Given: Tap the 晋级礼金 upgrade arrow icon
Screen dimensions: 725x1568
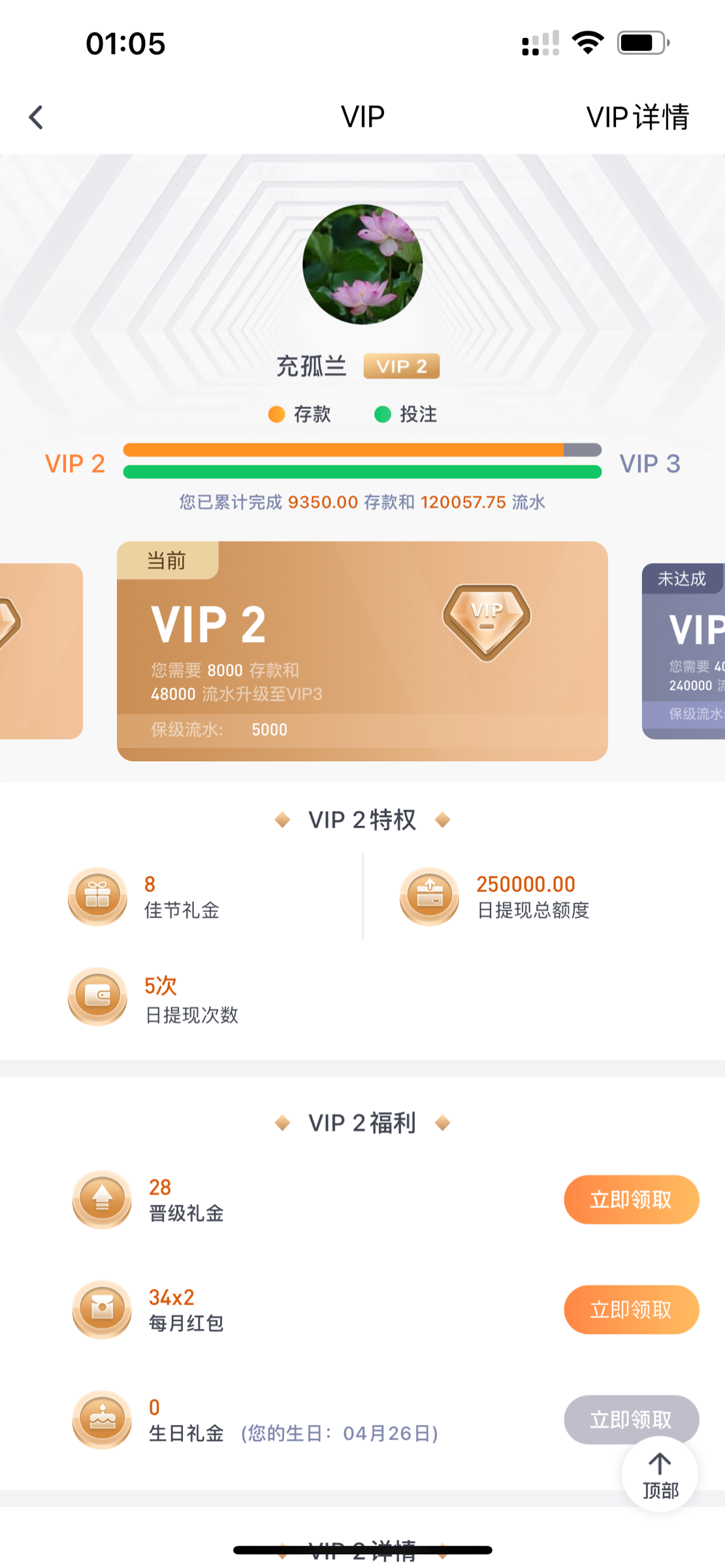Looking at the screenshot, I should [102, 1200].
